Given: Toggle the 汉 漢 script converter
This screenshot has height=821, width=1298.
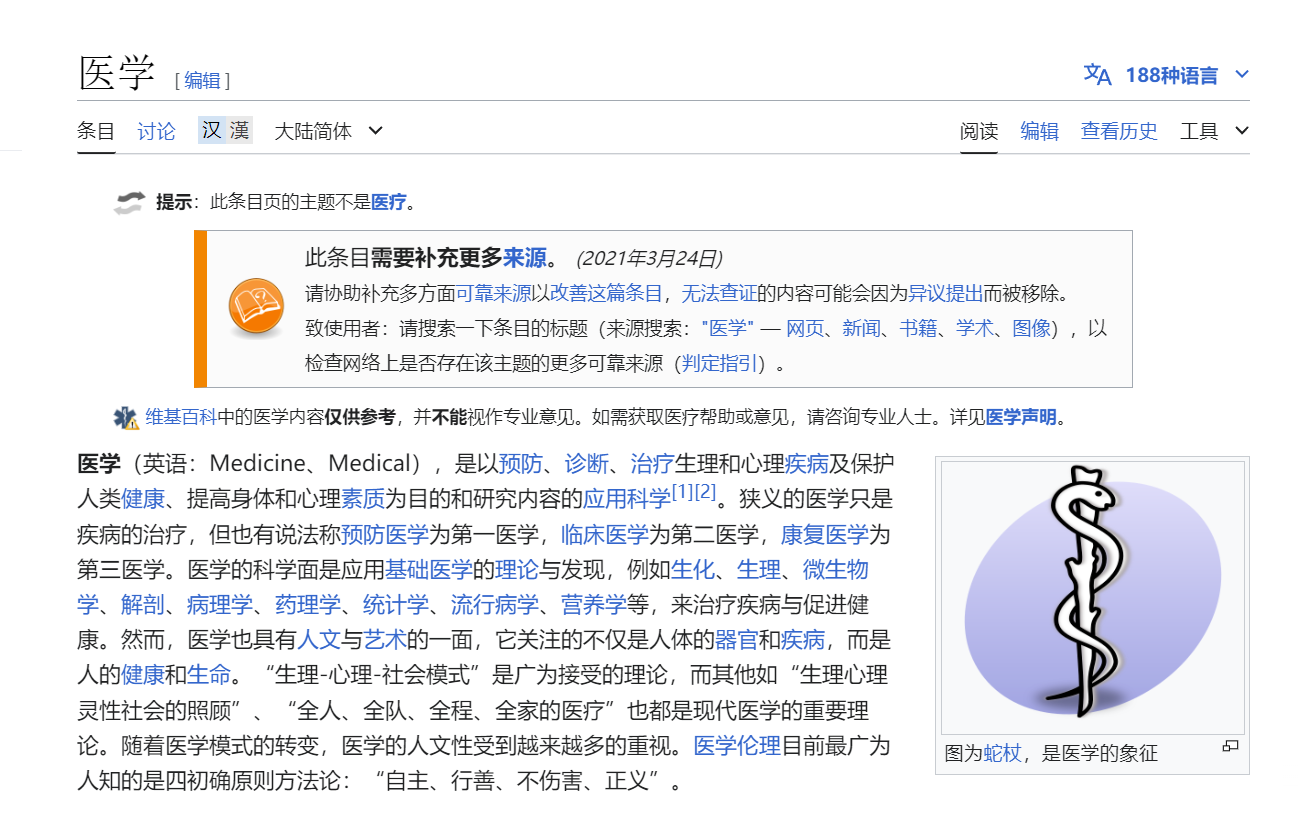Looking at the screenshot, I should click(x=225, y=131).
